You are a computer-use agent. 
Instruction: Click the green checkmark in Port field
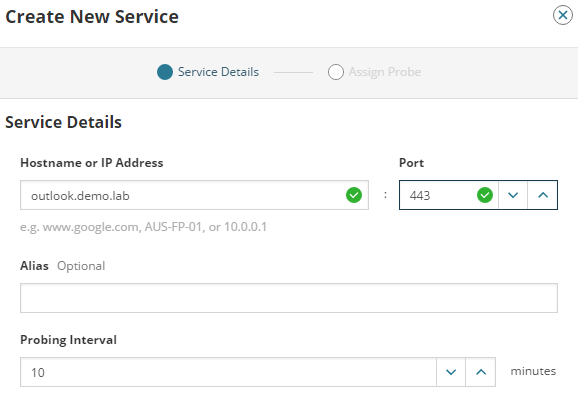point(485,195)
